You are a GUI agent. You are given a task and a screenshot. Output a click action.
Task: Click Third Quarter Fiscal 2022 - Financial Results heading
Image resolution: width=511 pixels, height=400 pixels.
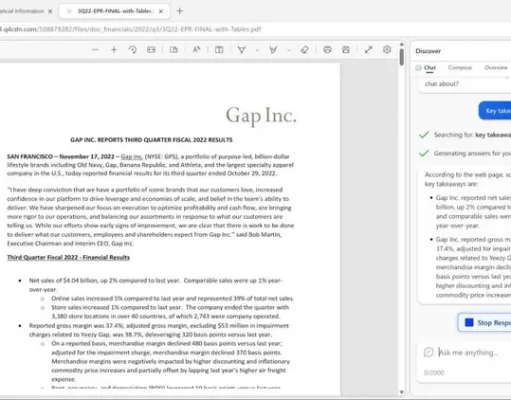tap(68, 257)
